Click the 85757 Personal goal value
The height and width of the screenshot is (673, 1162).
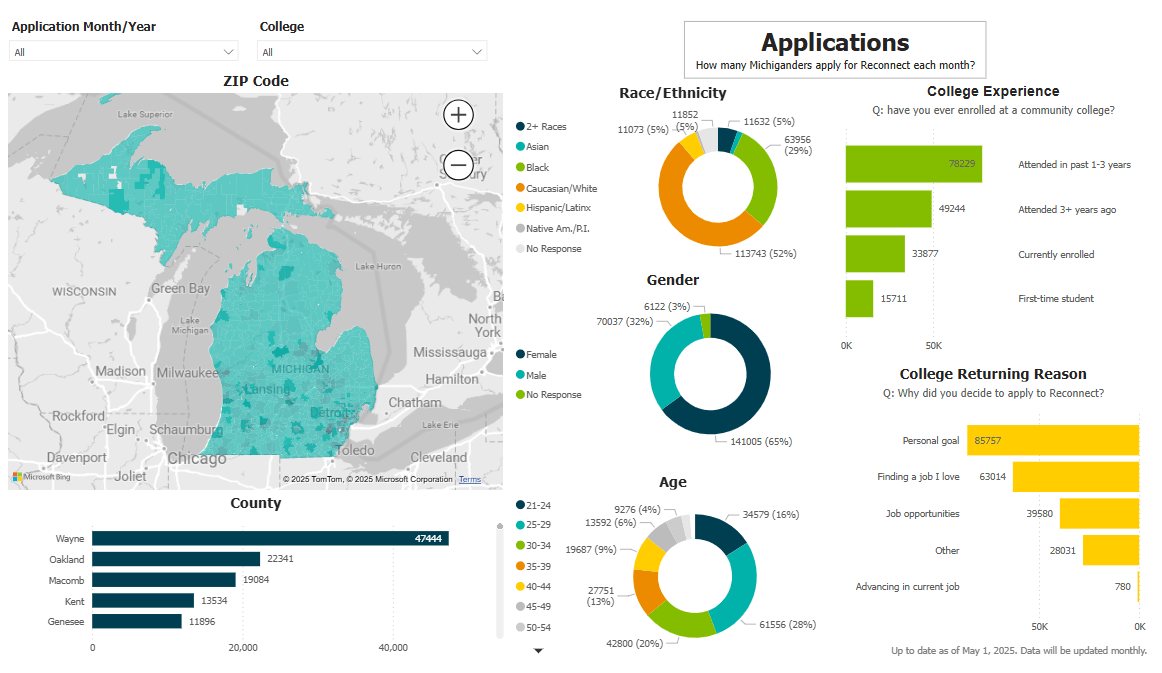pos(988,440)
